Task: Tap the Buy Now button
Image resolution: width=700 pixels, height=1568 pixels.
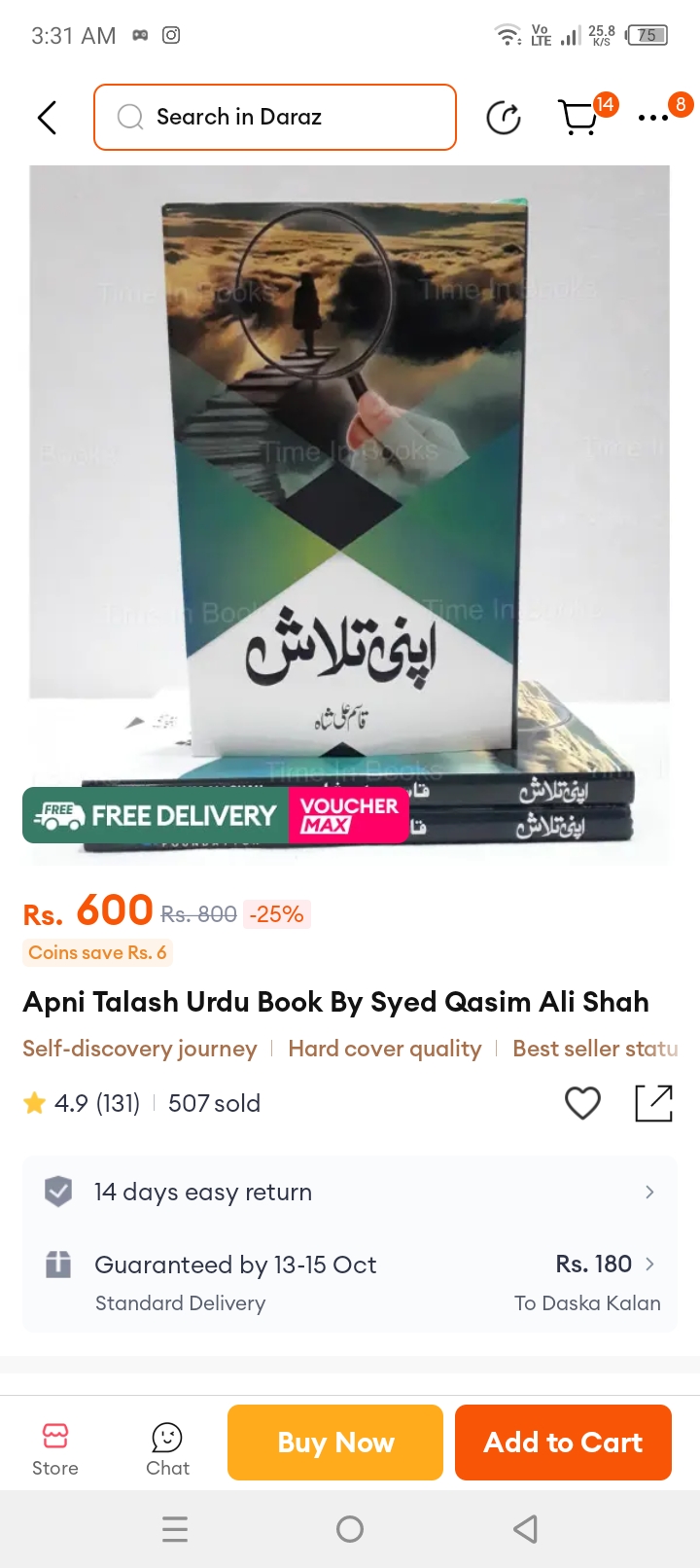Action: coord(335,1443)
